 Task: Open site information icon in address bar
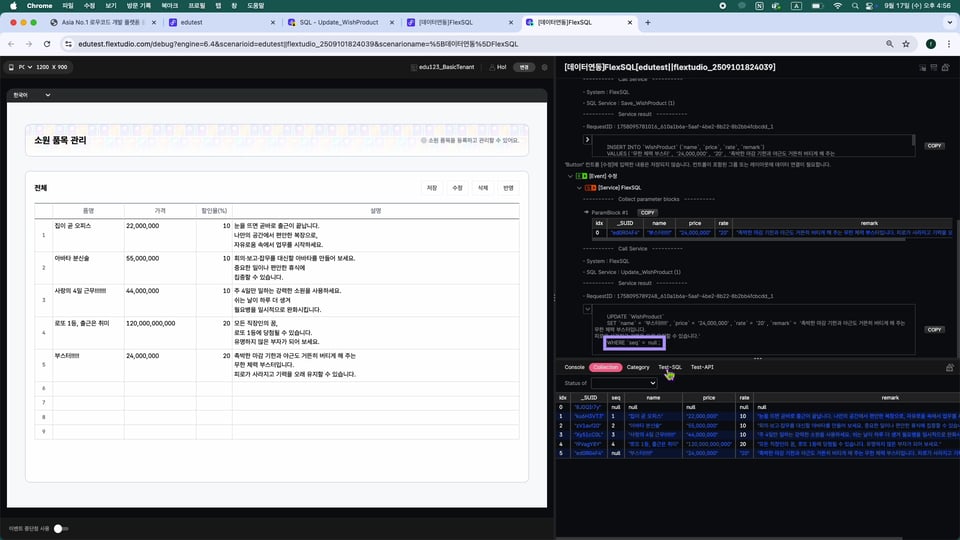click(x=69, y=44)
